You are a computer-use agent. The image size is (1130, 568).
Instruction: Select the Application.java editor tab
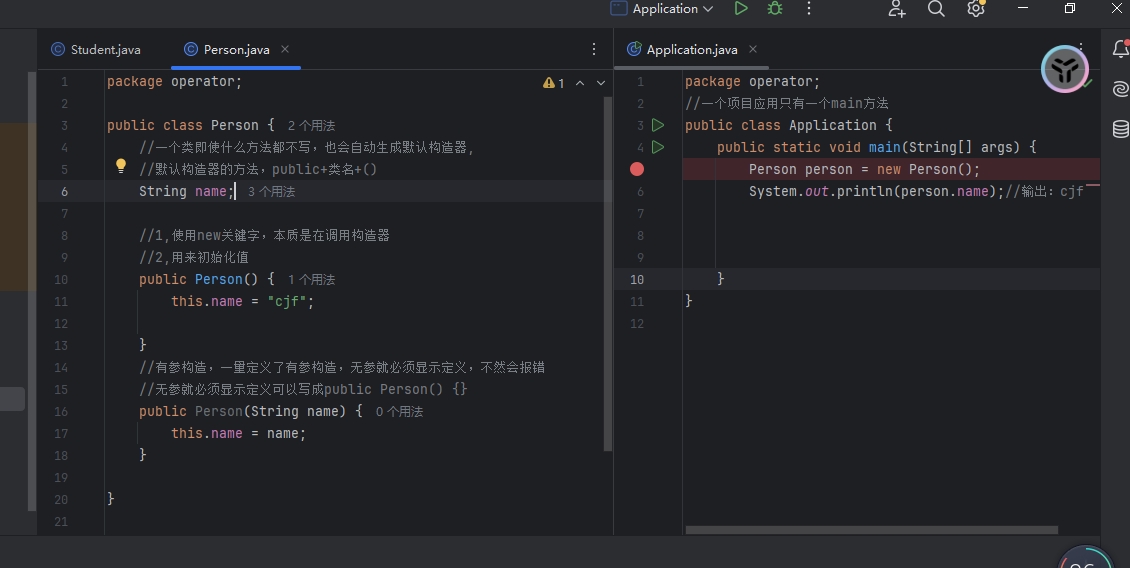click(691, 49)
